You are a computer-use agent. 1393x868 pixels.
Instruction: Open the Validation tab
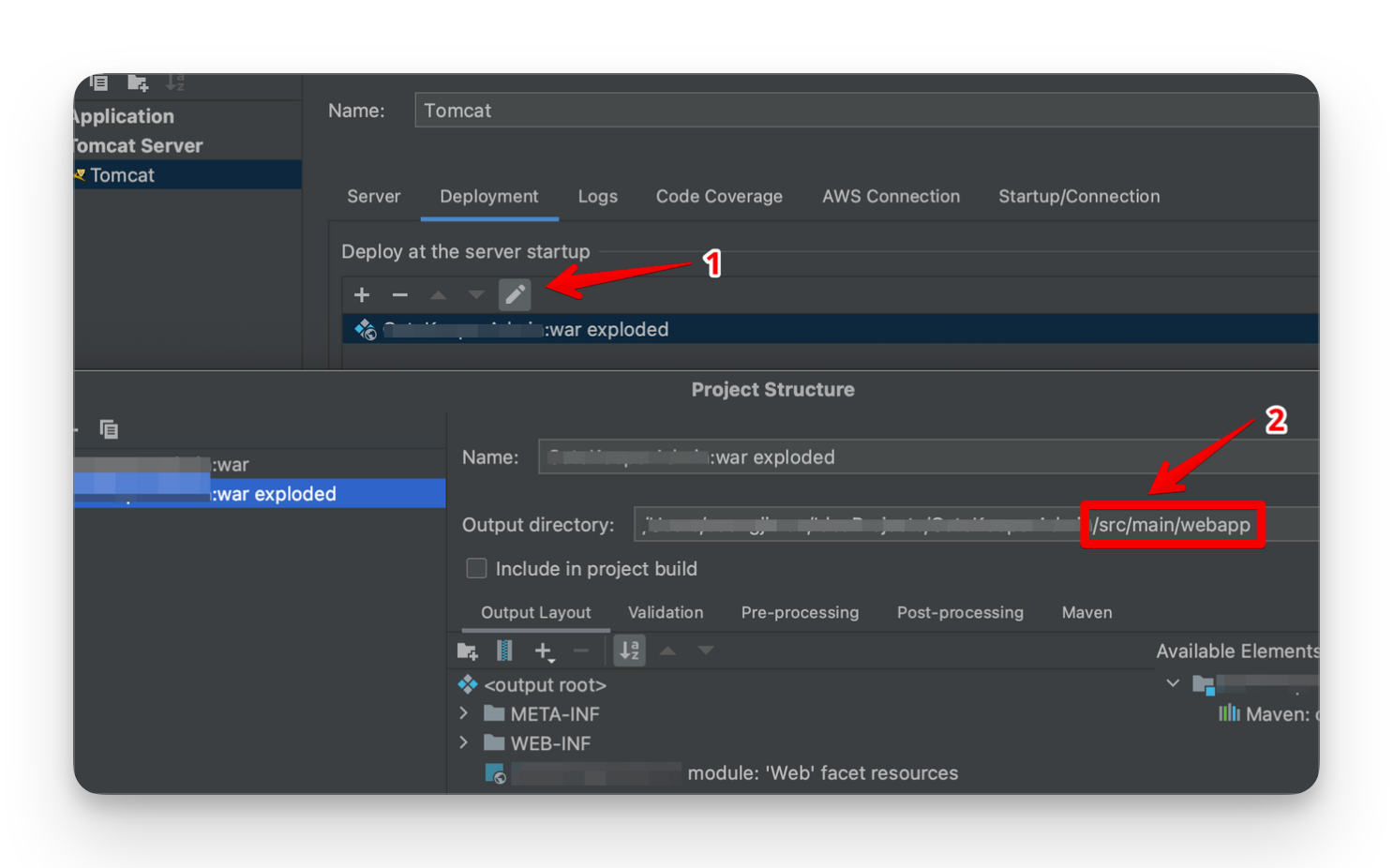coord(666,612)
